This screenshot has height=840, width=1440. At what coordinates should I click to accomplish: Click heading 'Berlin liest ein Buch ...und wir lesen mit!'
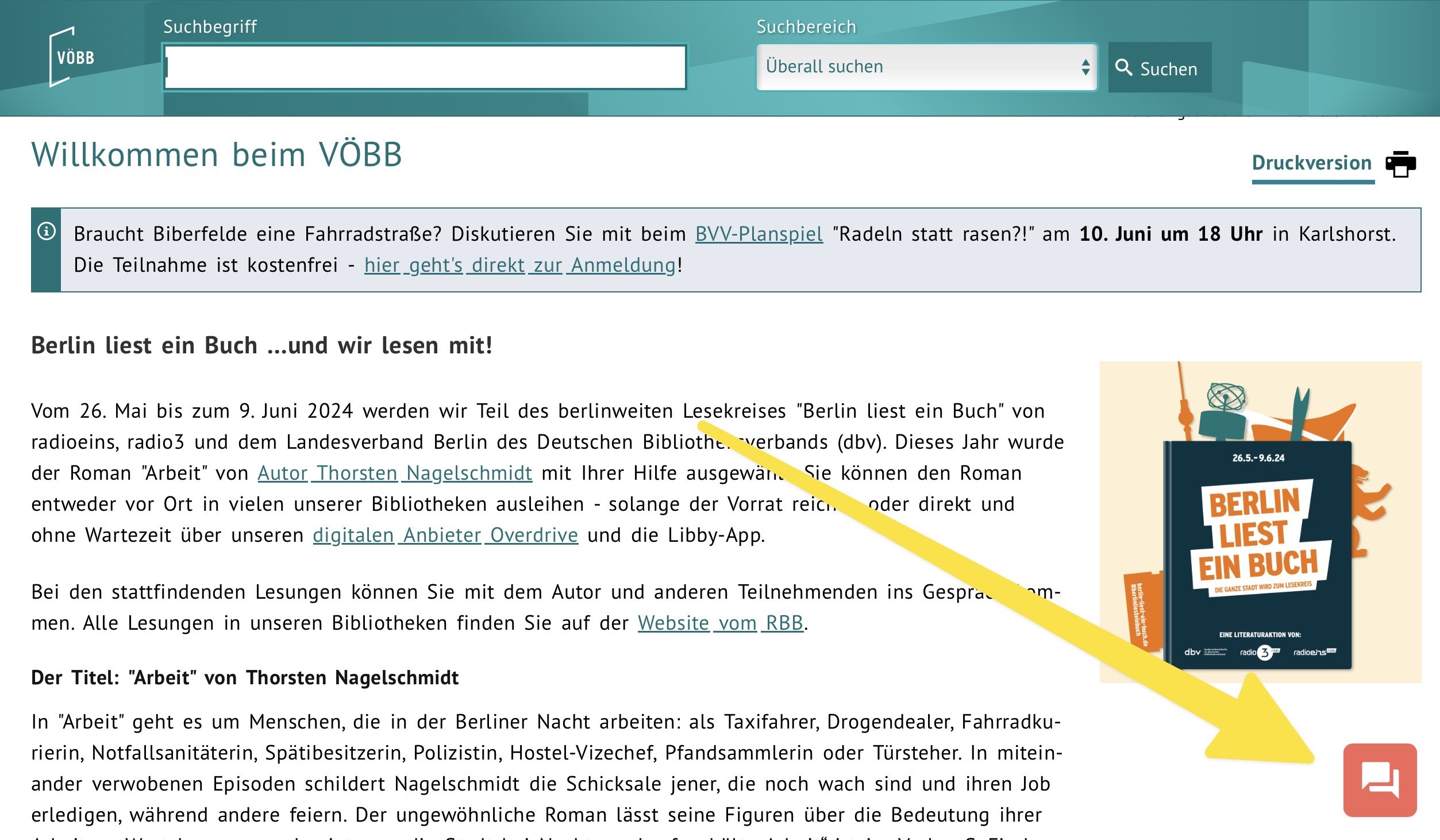click(x=262, y=346)
